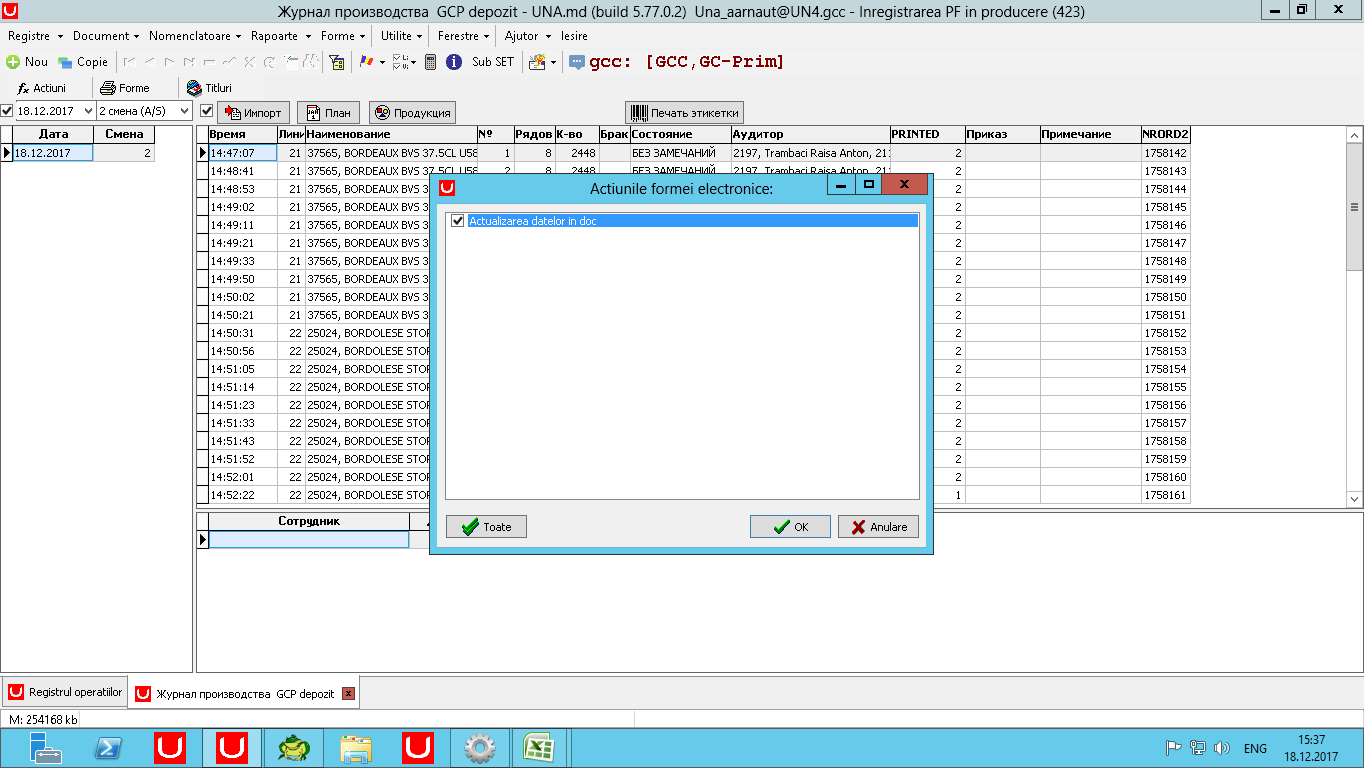
Task: Click the blue info icon
Action: [453, 62]
